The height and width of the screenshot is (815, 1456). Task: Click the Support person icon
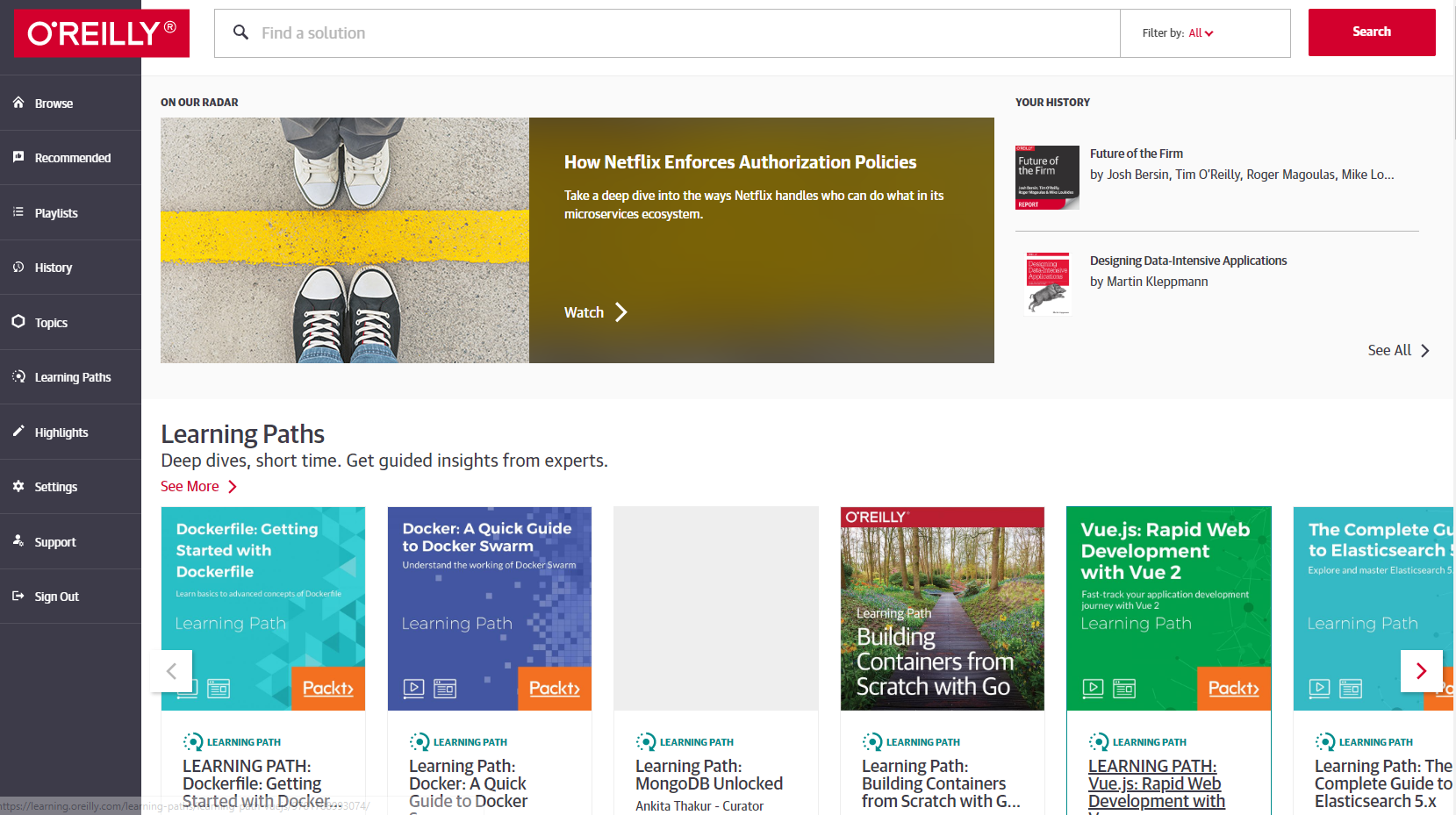pos(18,540)
